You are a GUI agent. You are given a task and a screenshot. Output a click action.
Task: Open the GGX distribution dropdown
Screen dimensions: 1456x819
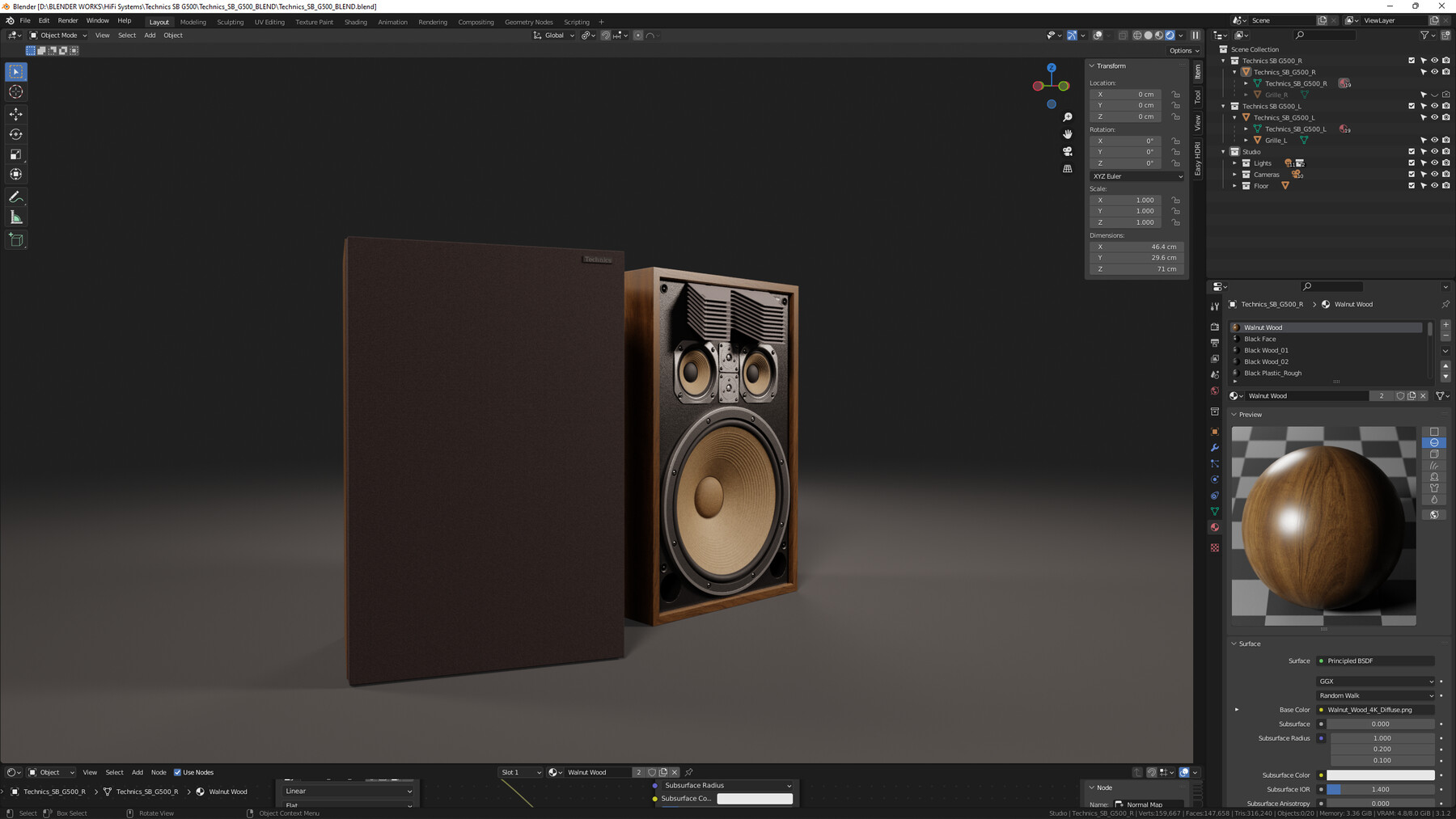[1375, 681]
